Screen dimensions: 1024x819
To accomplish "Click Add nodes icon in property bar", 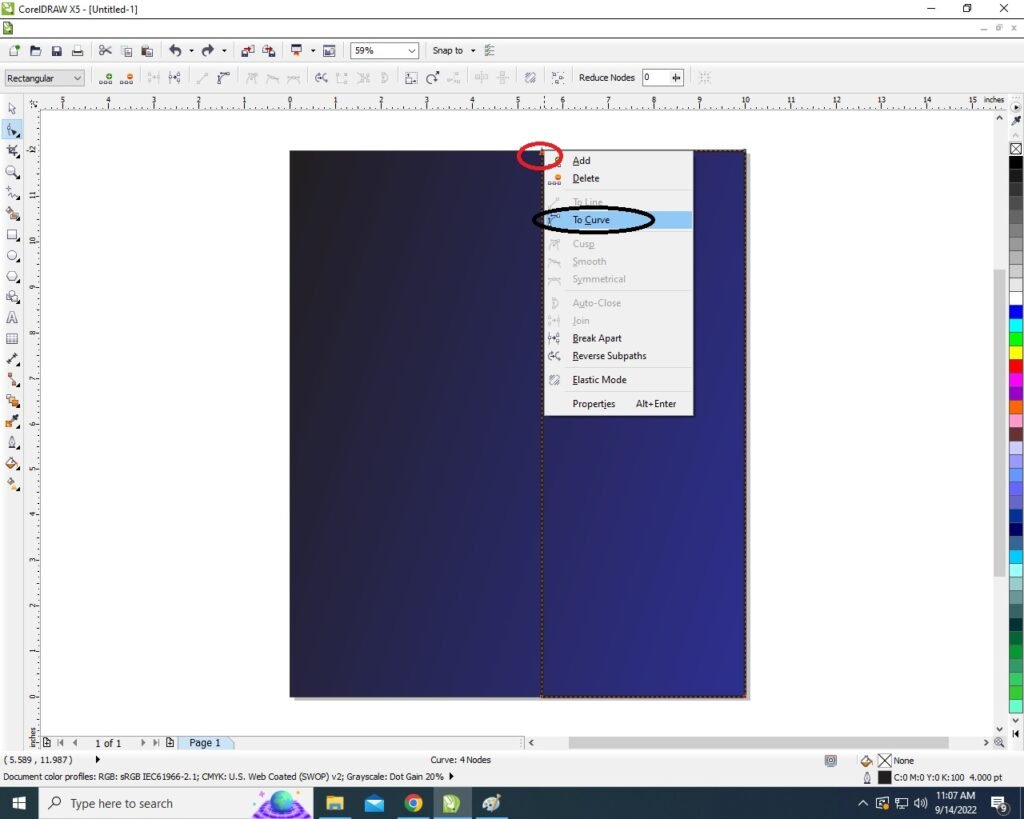I will (x=105, y=78).
